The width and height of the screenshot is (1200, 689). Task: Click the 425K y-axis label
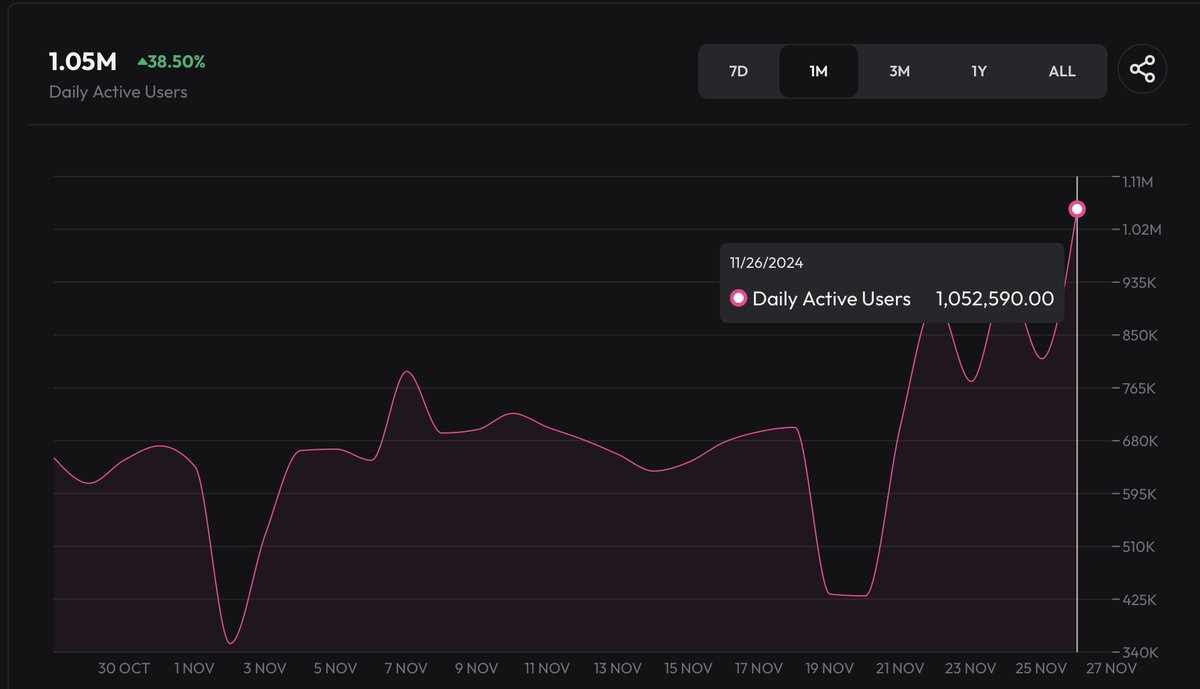click(1140, 601)
